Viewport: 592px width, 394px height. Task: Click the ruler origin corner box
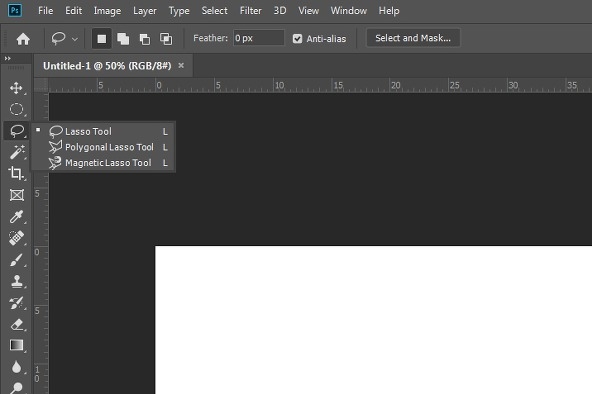tap(41, 85)
